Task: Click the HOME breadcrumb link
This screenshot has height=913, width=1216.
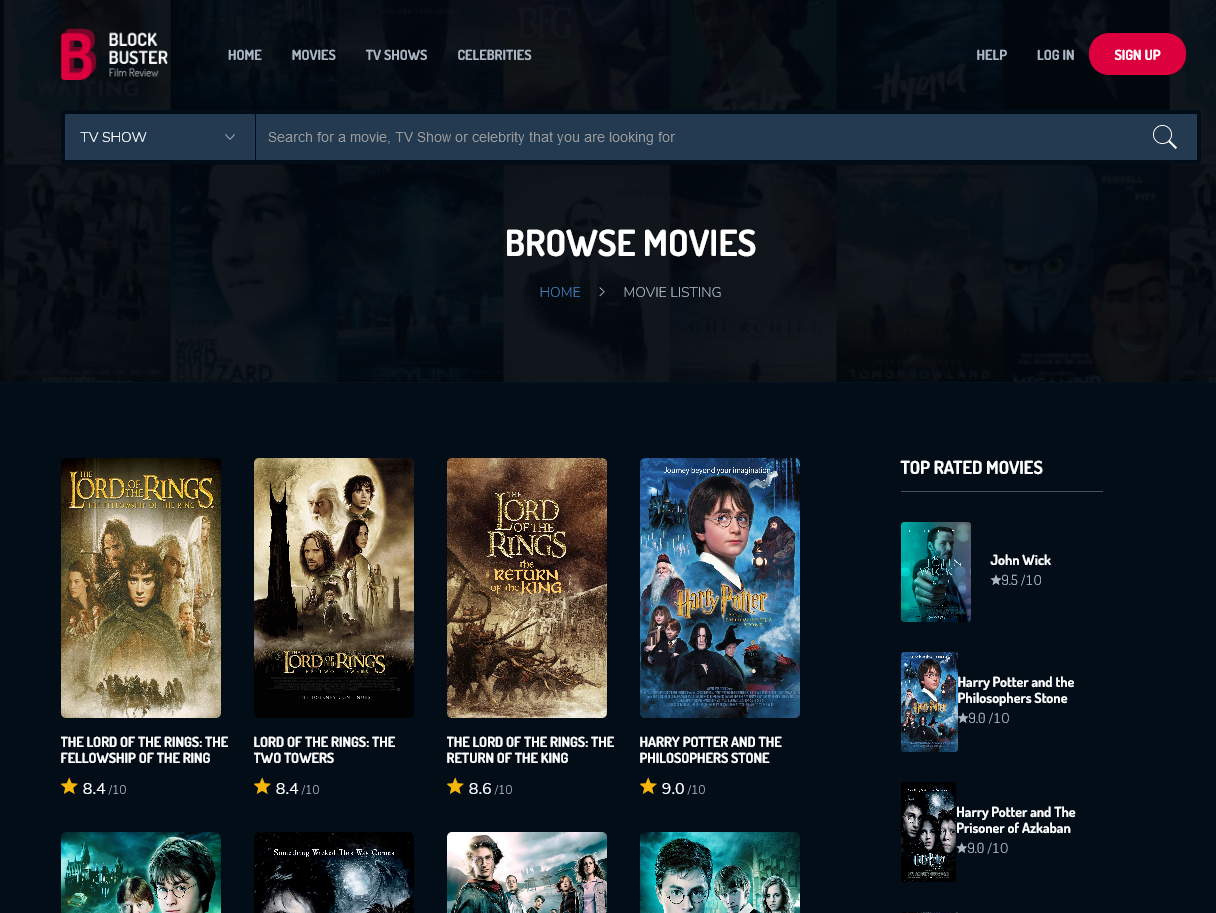Action: tap(560, 292)
